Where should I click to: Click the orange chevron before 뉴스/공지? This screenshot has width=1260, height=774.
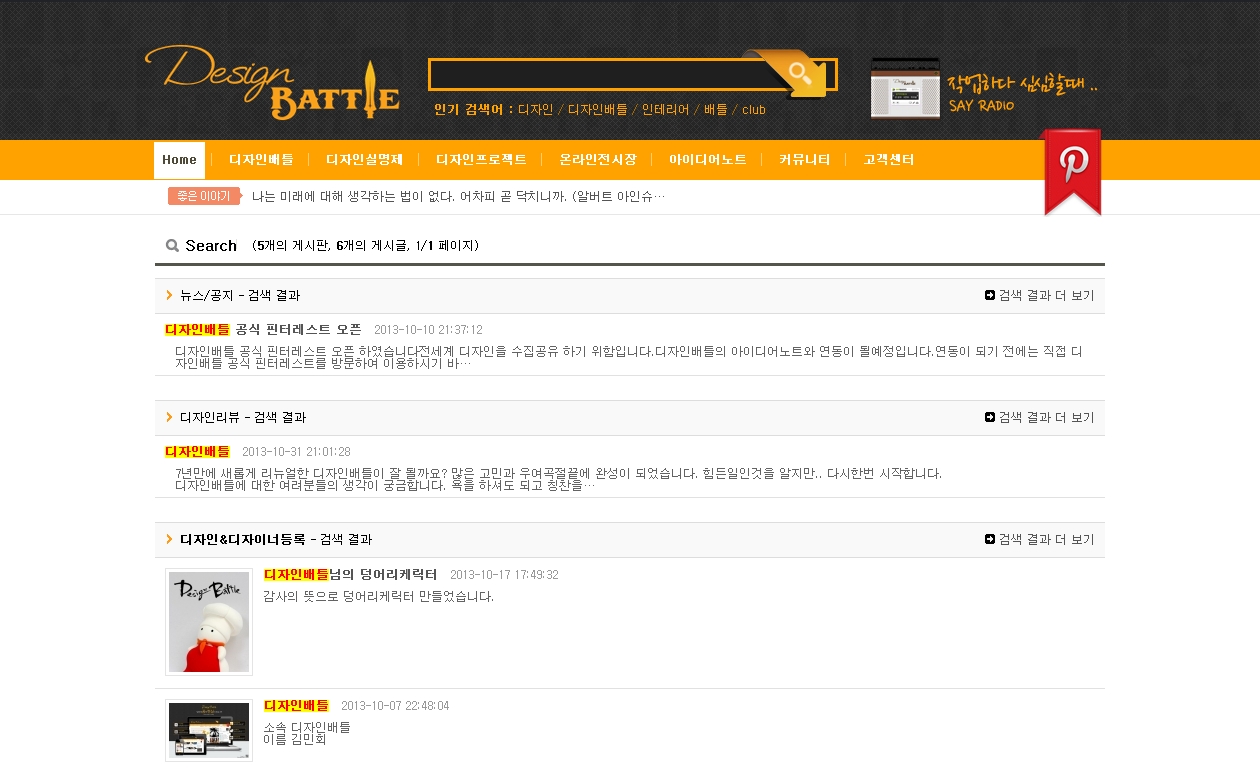point(169,296)
